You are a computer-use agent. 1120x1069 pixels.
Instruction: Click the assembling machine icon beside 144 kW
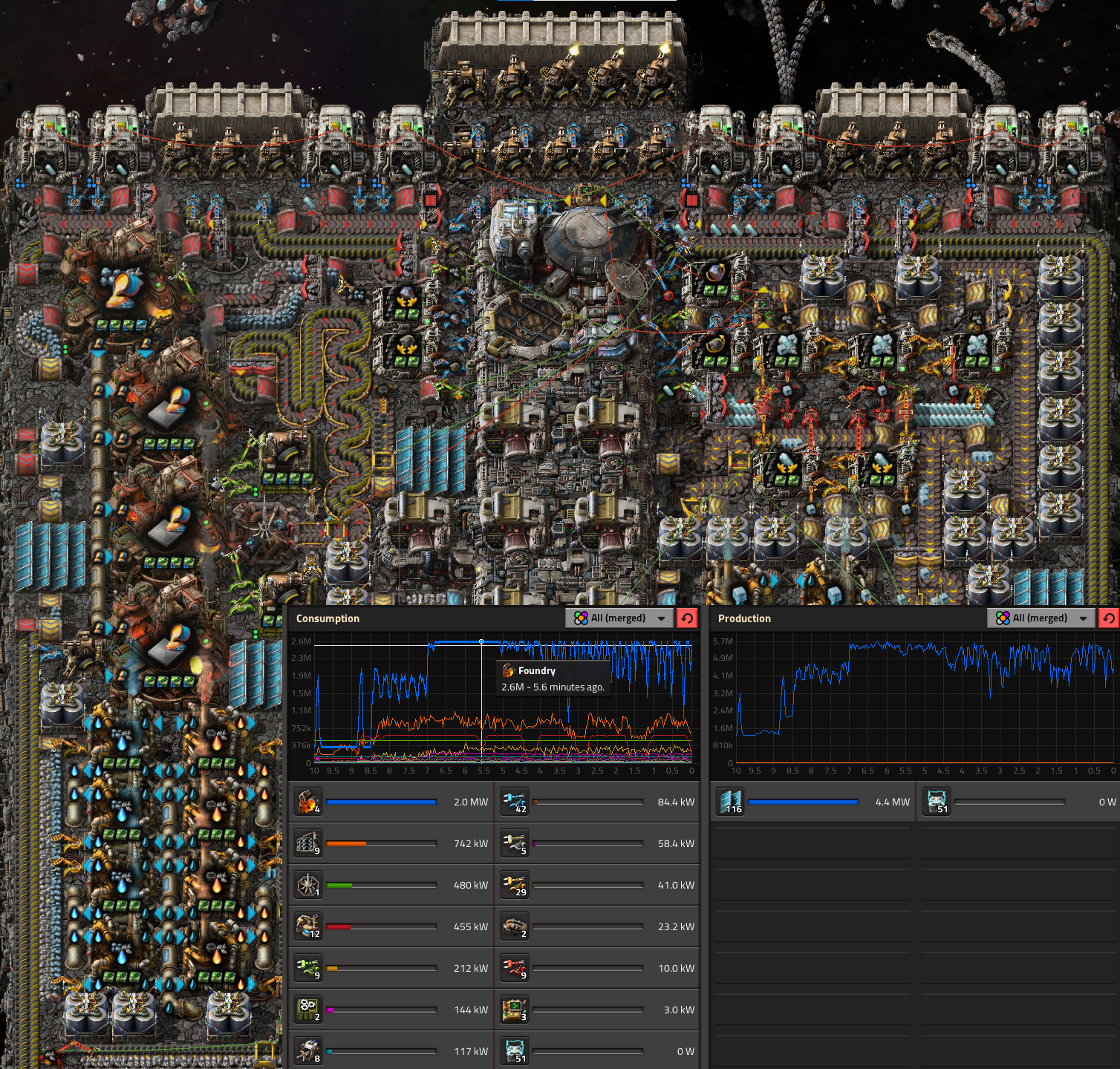tap(307, 1010)
